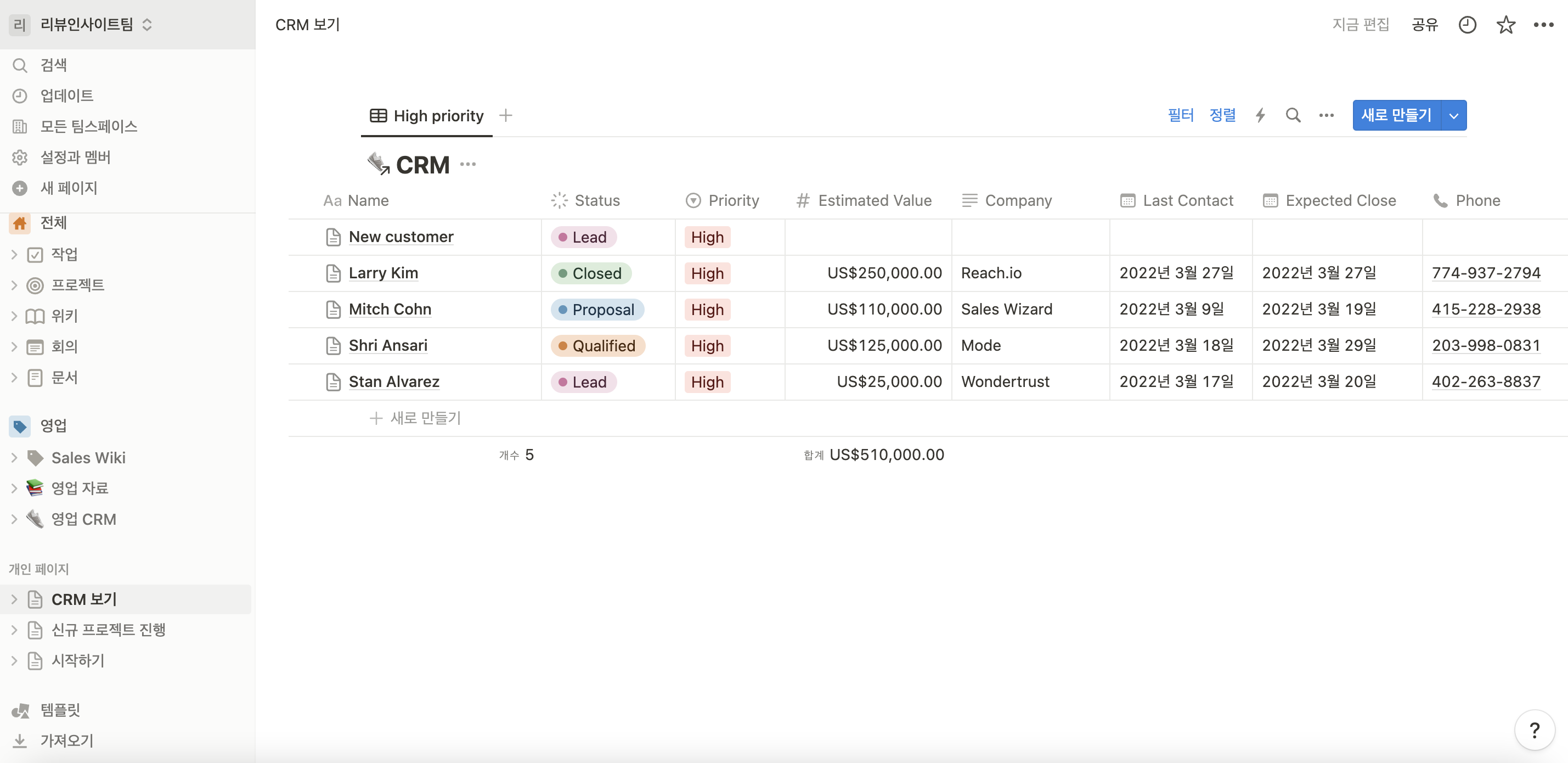Click the automation lightning bolt icon
This screenshot has height=763, width=1568.
coord(1260,115)
